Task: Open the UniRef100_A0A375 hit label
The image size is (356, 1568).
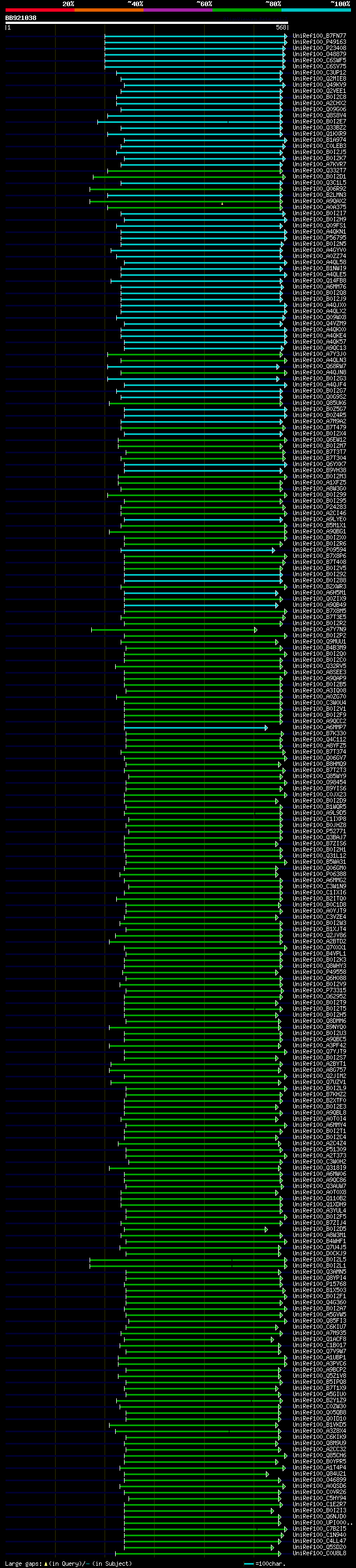Action: (319, 207)
